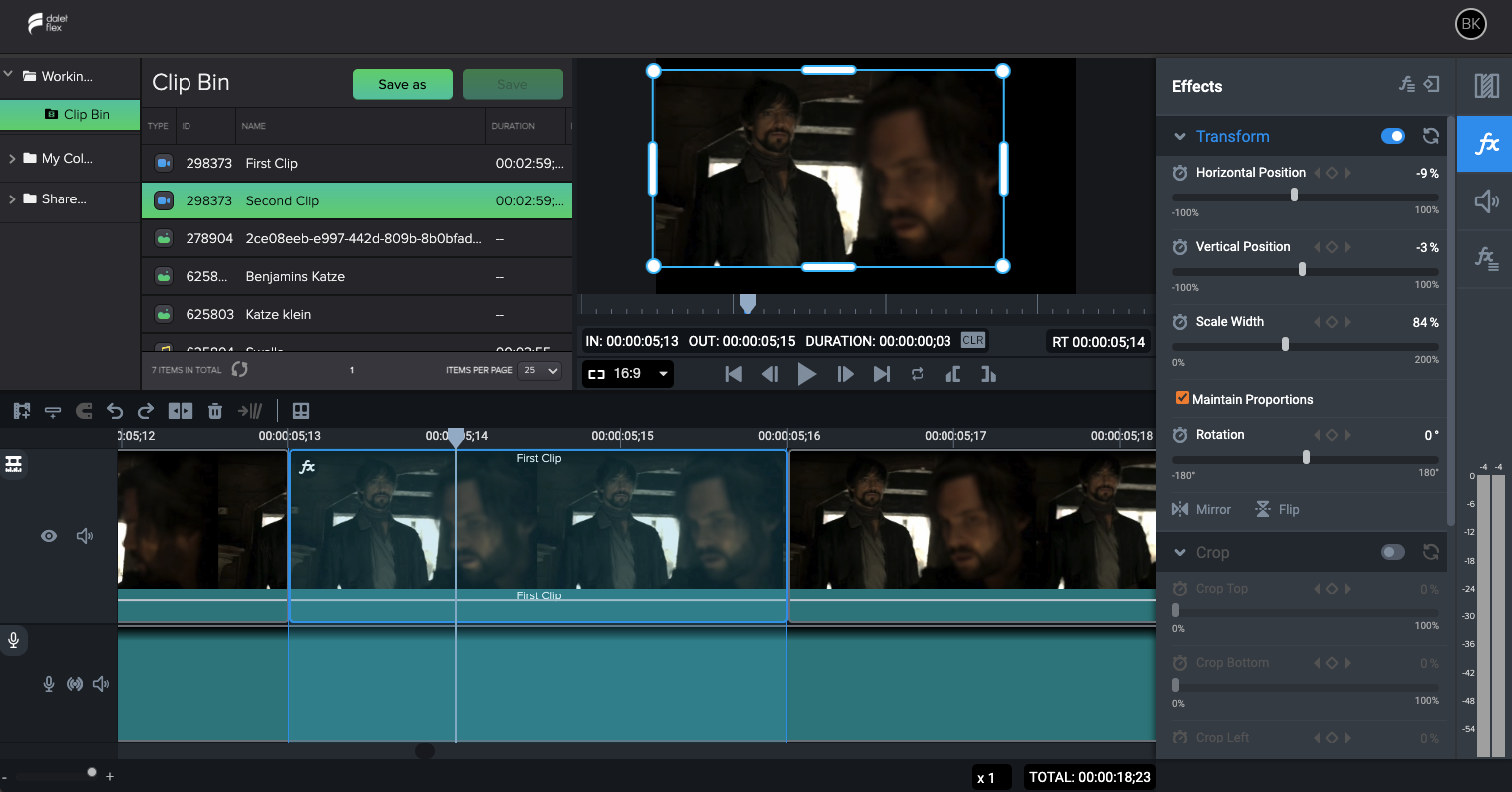Mute the video track speaker icon
This screenshot has width=1512, height=792.
(85, 536)
